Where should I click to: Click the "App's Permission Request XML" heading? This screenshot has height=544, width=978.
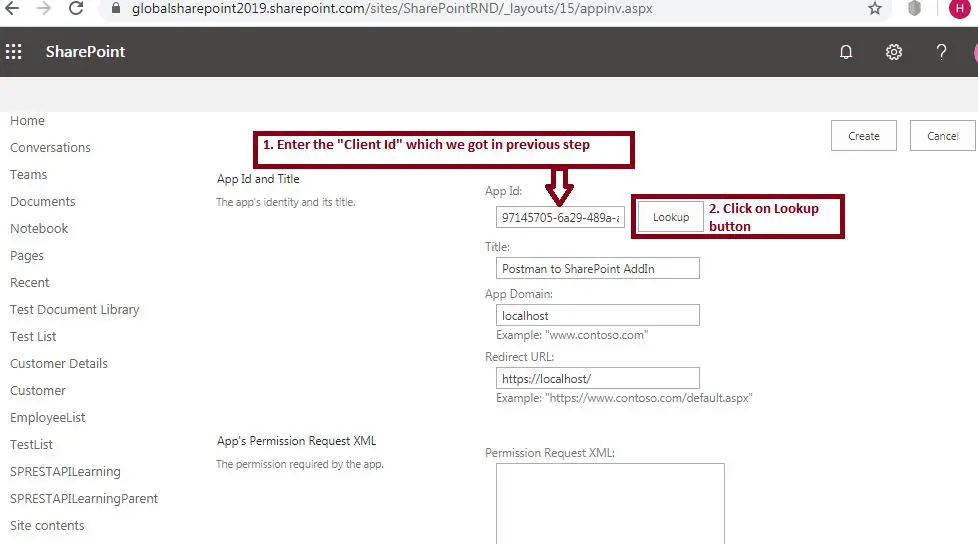coord(297,441)
